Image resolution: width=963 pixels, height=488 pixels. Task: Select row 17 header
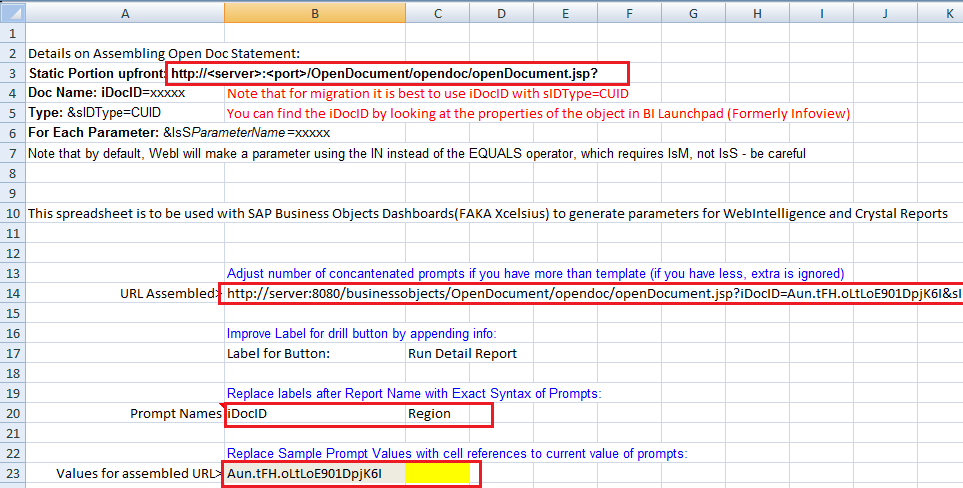pyautogui.click(x=13, y=354)
